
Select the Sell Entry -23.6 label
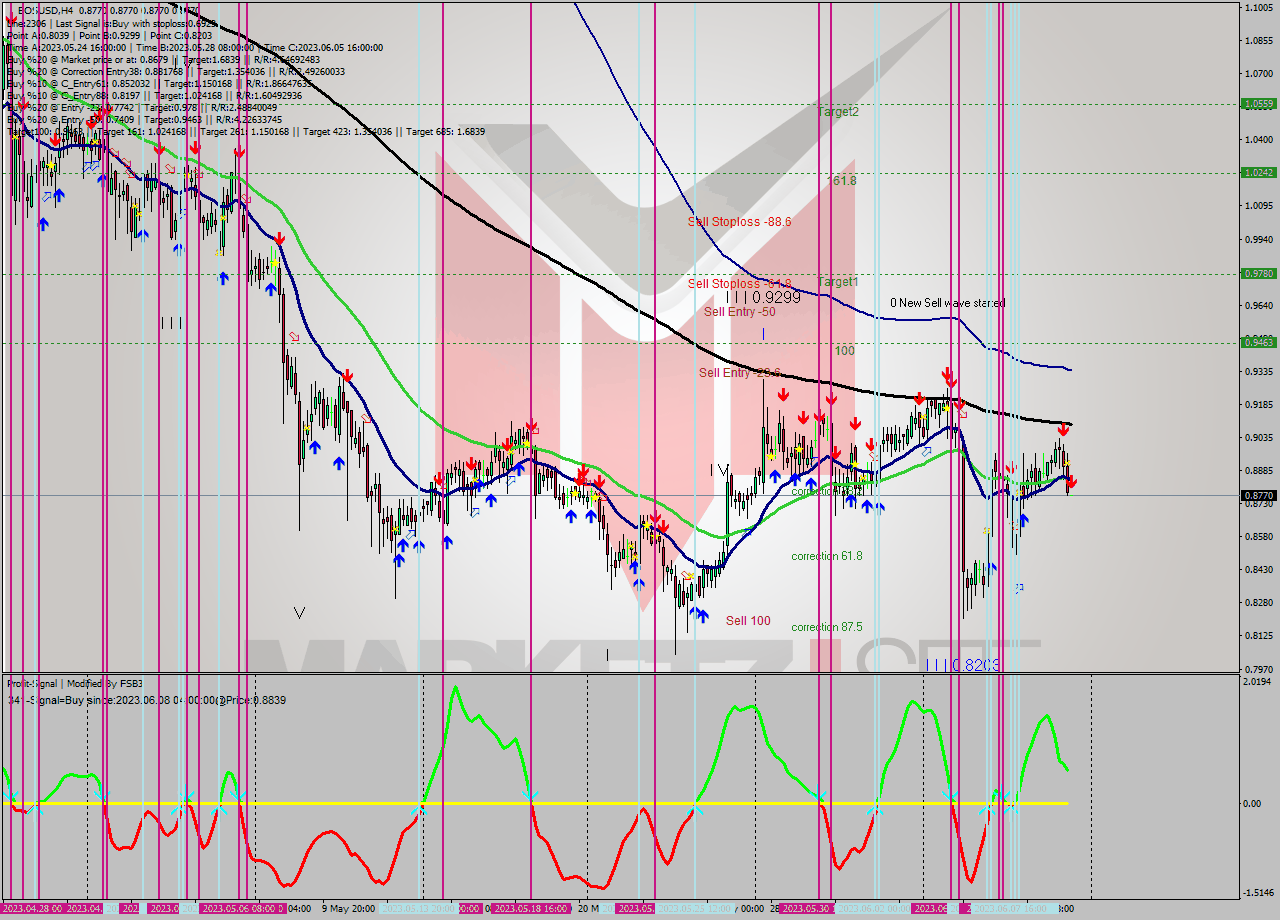click(x=739, y=373)
